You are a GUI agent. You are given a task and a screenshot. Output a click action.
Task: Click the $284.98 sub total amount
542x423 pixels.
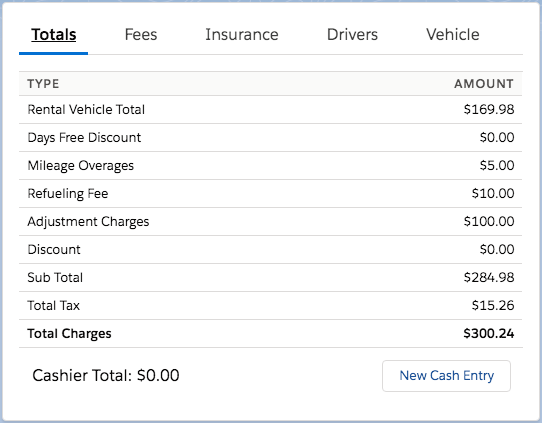pos(489,278)
